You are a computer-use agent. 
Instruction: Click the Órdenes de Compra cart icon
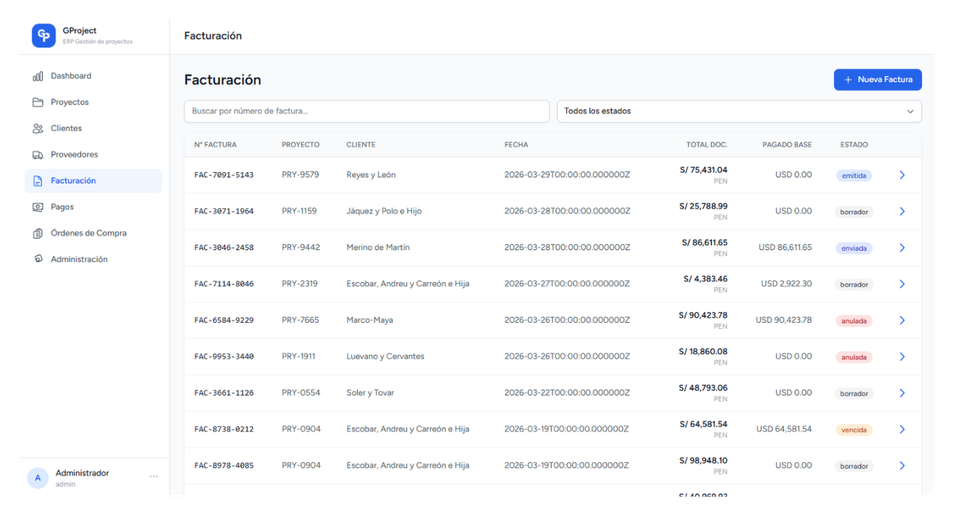point(38,233)
